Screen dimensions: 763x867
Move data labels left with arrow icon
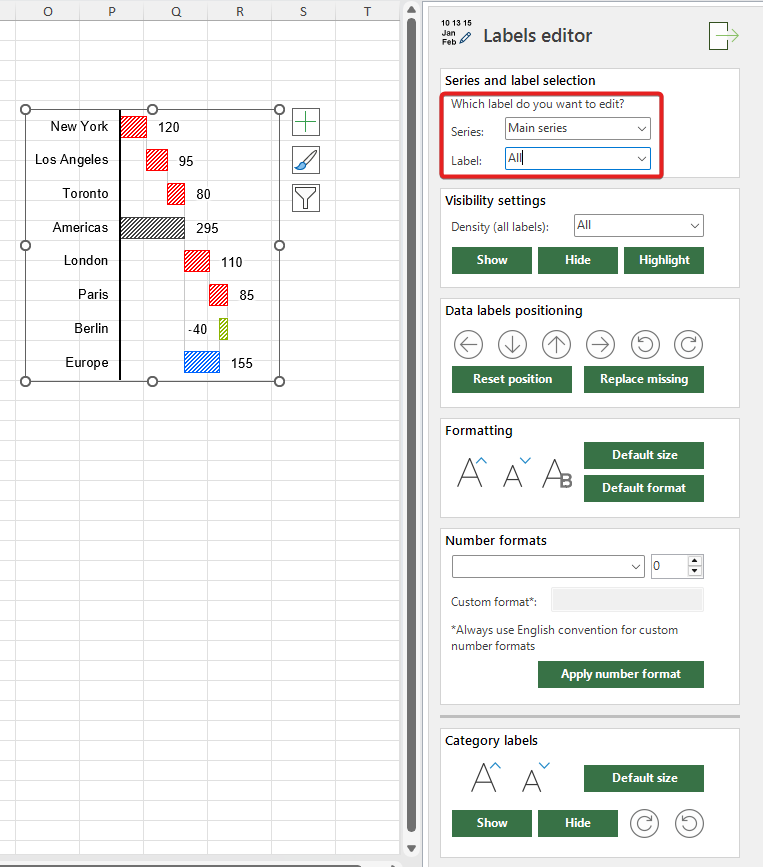click(468, 345)
